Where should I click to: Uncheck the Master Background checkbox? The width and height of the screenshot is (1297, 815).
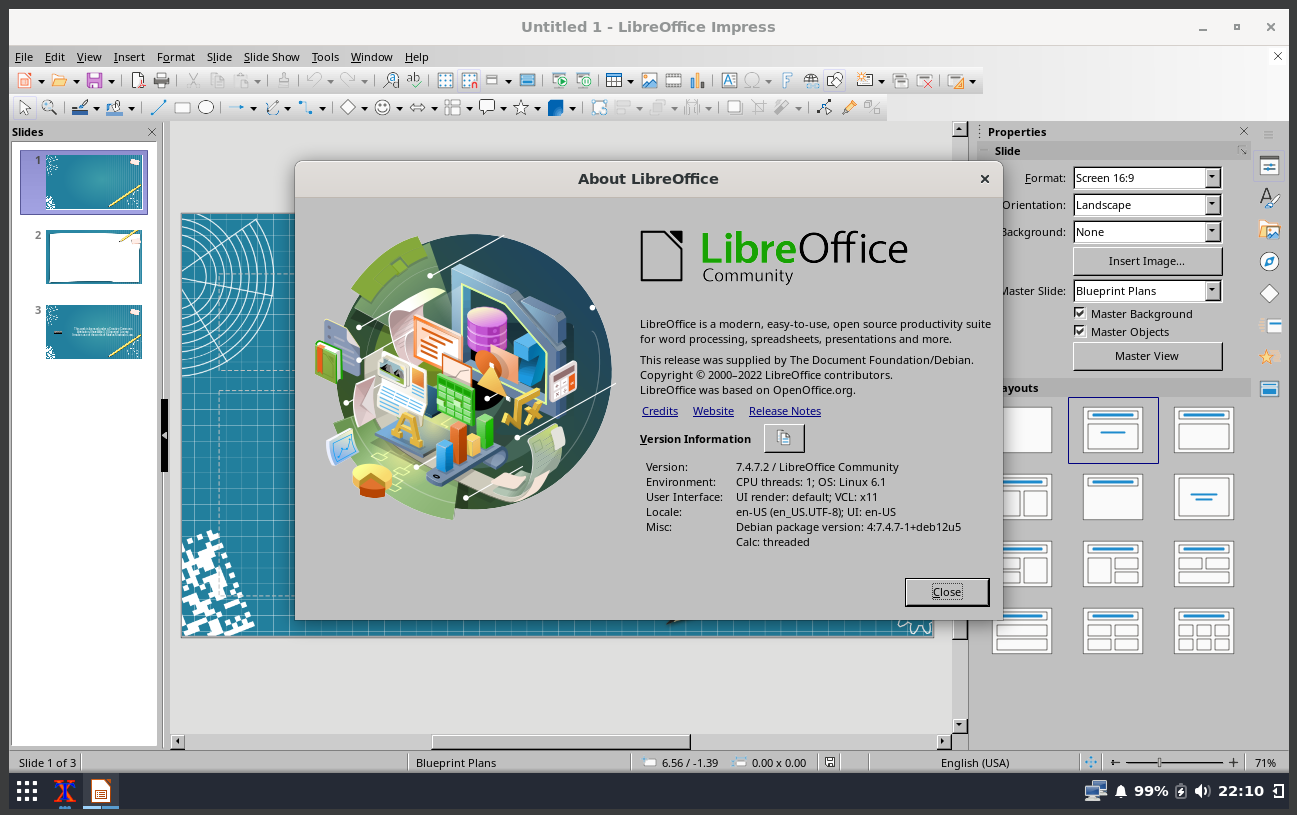(1080, 313)
